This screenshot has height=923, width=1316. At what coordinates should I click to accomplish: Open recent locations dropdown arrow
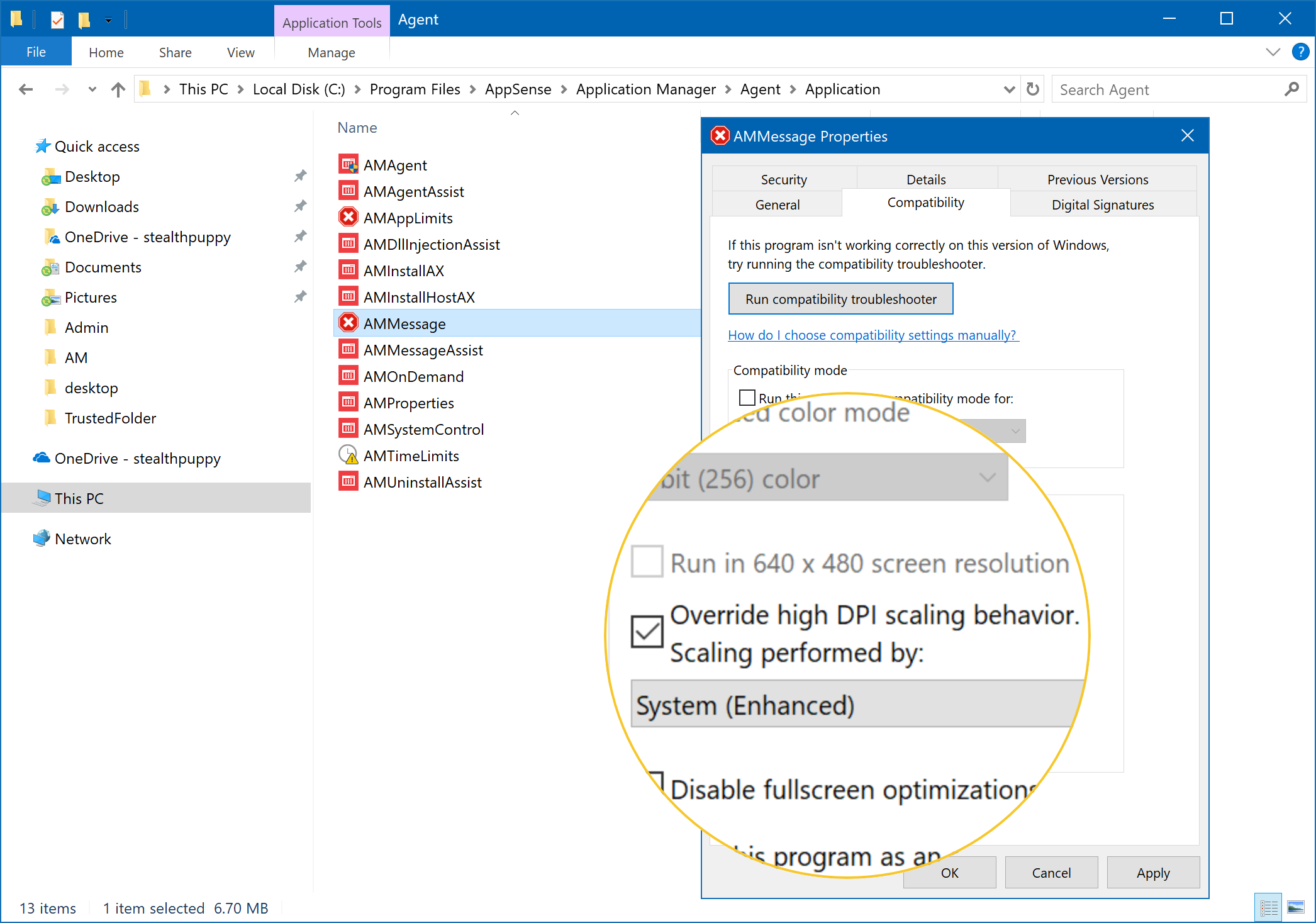coord(92,89)
